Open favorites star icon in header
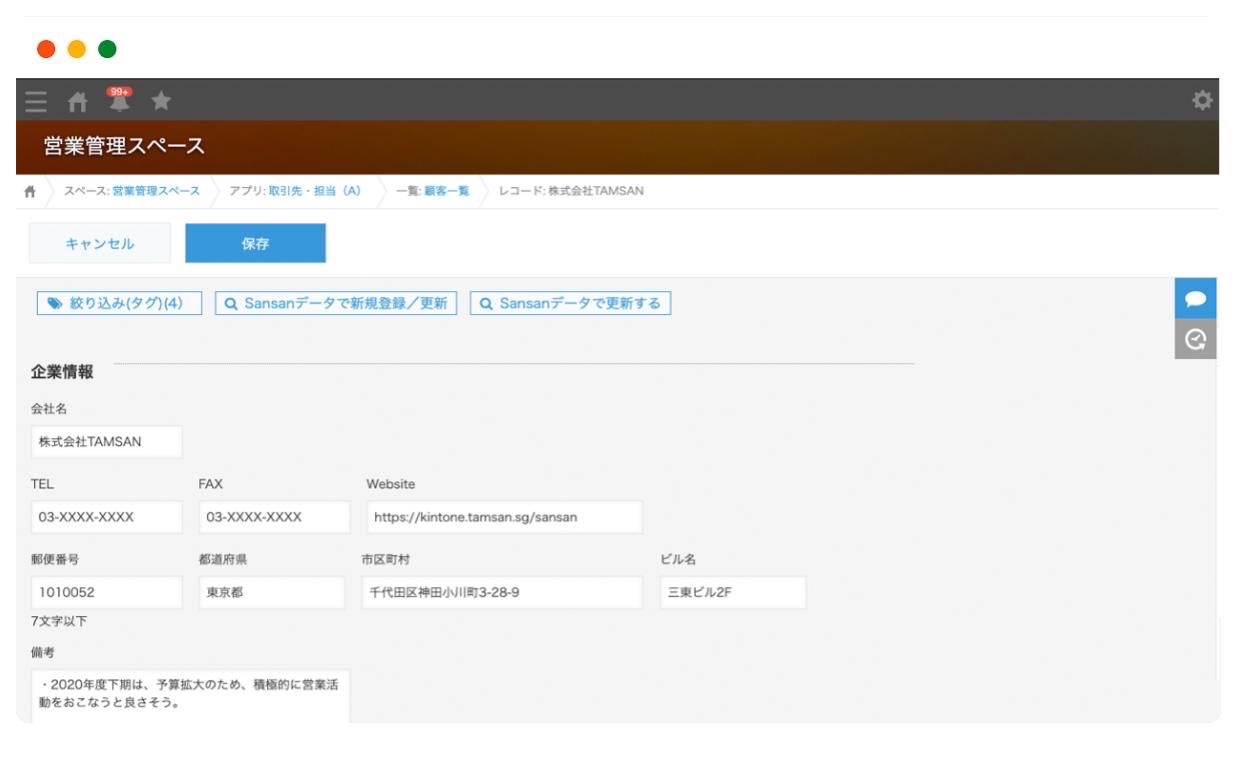The image size is (1240, 760). coord(161,100)
